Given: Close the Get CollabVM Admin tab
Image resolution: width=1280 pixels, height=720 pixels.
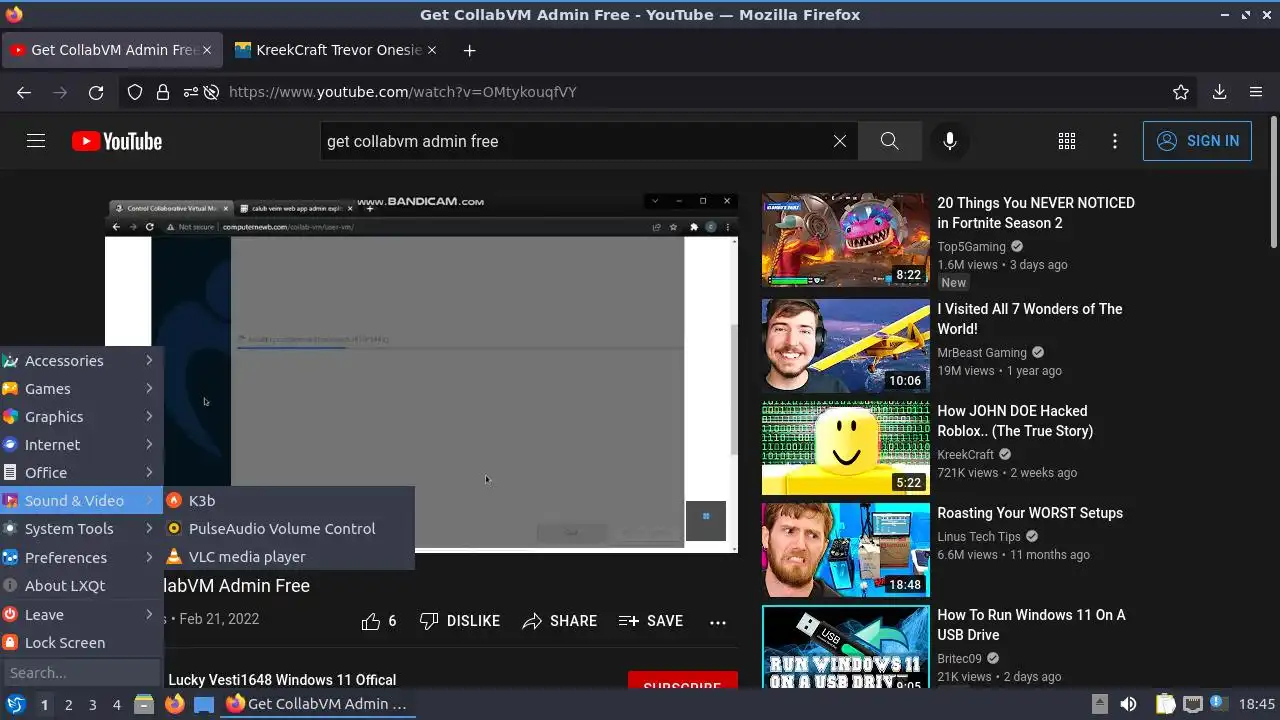Looking at the screenshot, I should 207,50.
